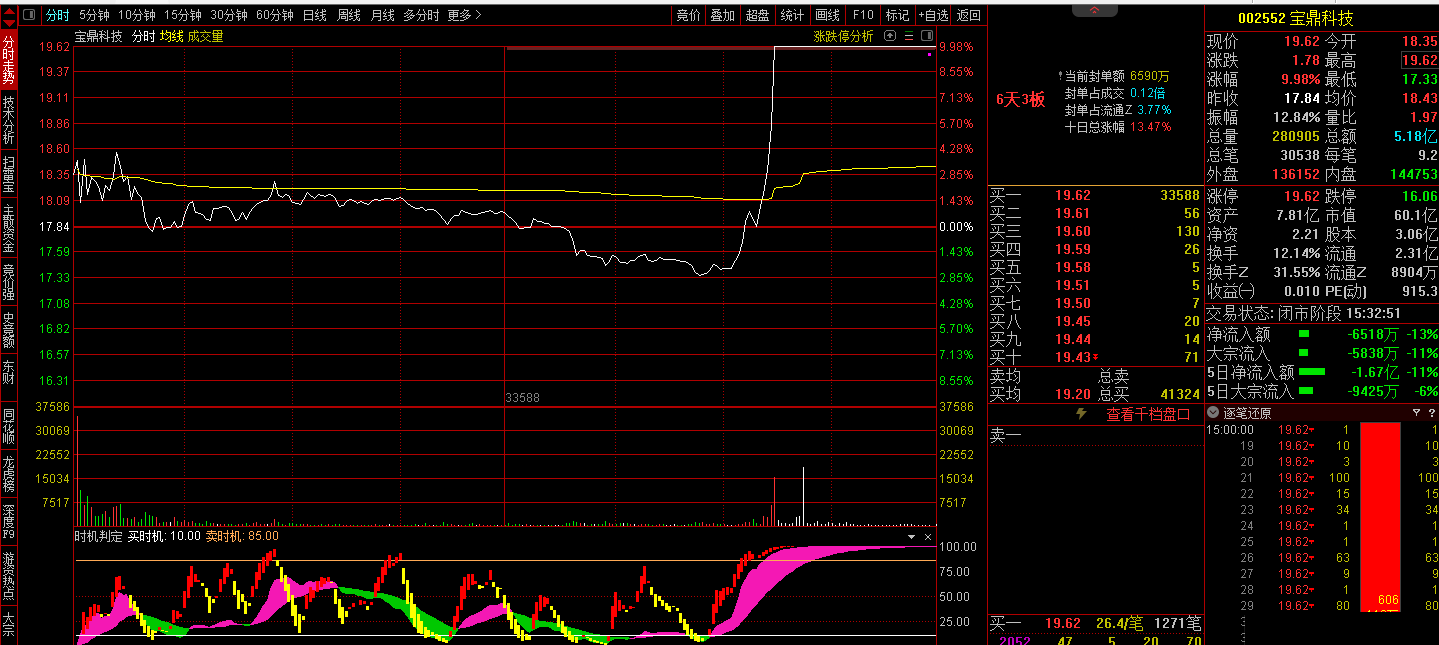
Task: Click the 买二 price 19.61 row
Action: pos(1095,213)
